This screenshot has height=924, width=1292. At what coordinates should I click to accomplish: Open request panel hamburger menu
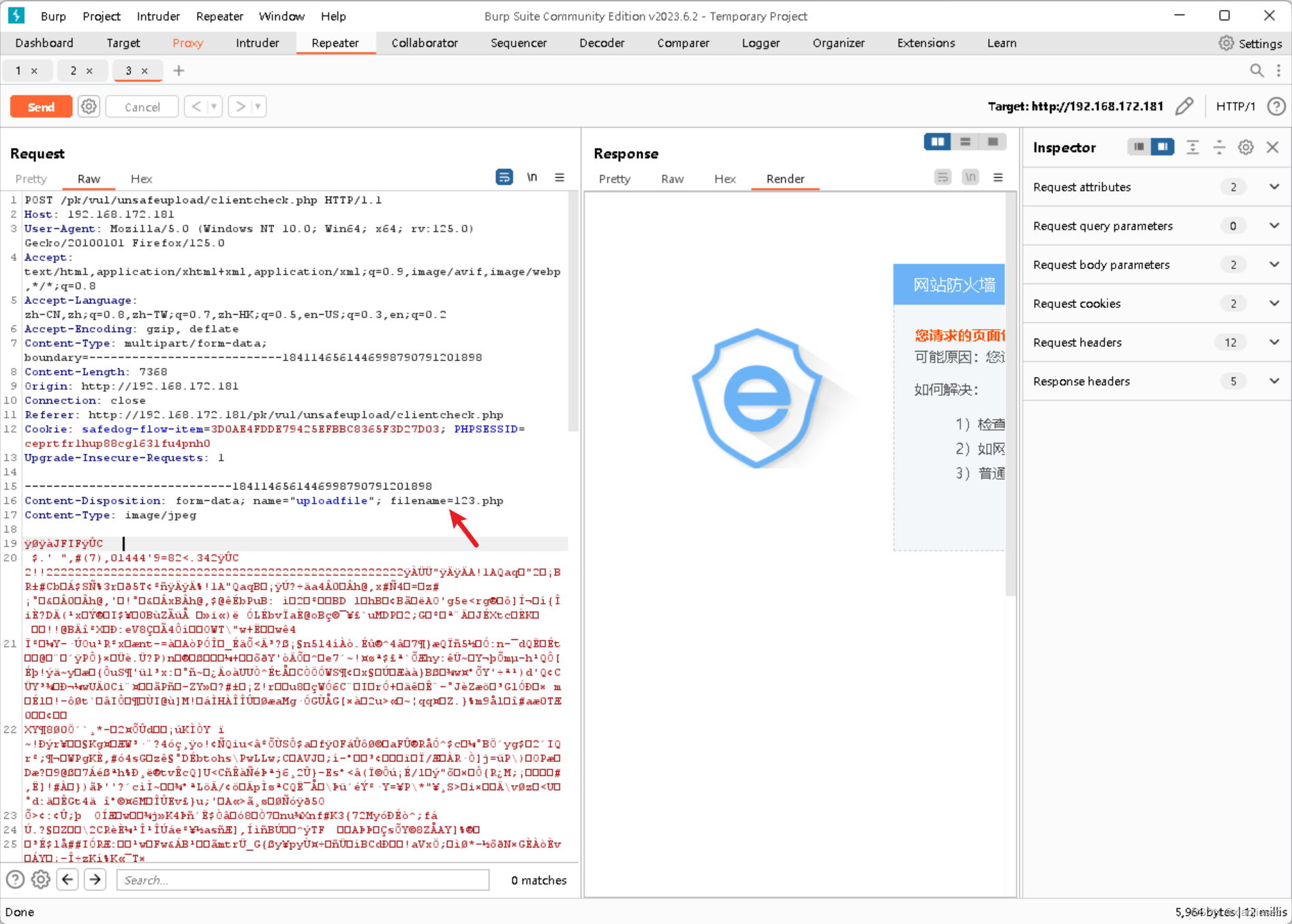point(559,177)
